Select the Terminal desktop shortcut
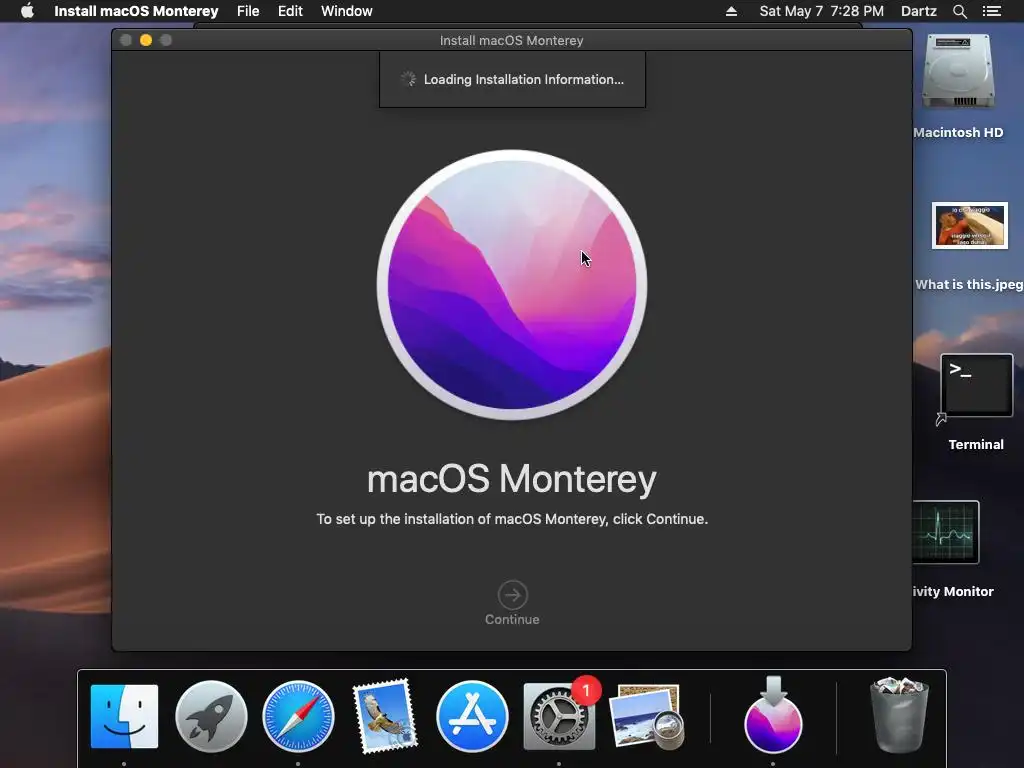This screenshot has width=1024, height=768. point(976,385)
